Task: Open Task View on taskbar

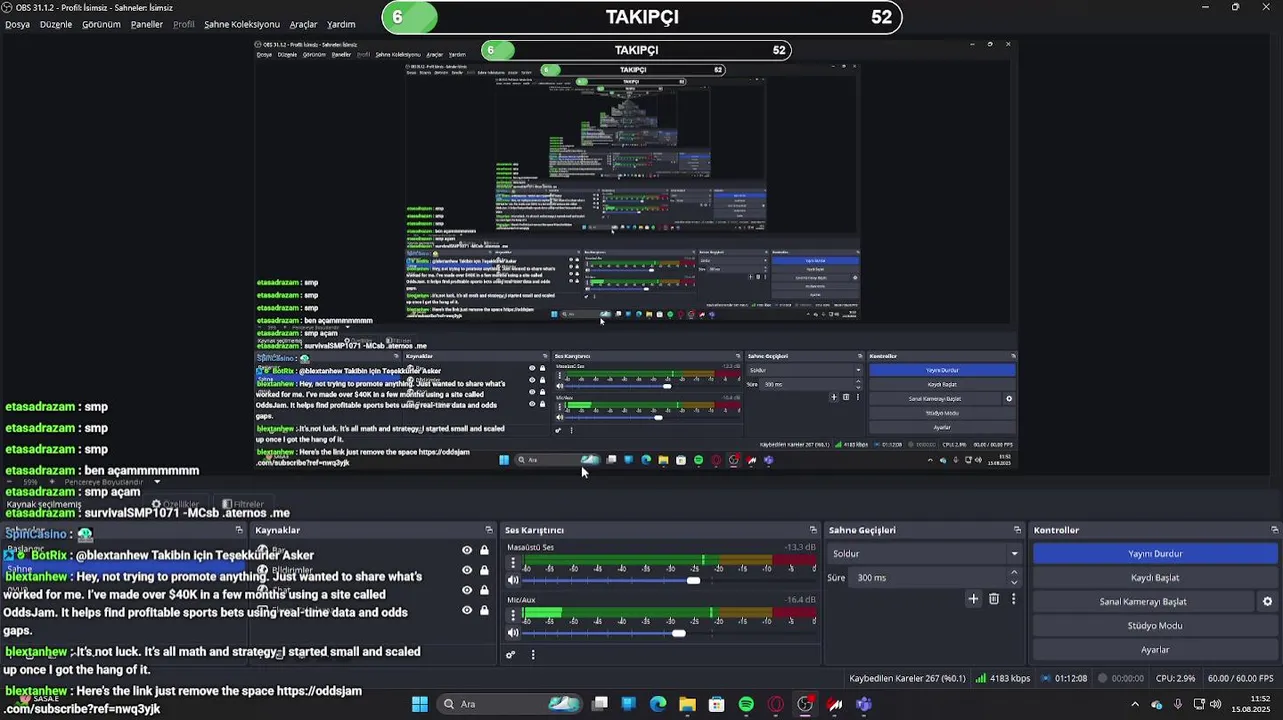Action: coord(600,704)
